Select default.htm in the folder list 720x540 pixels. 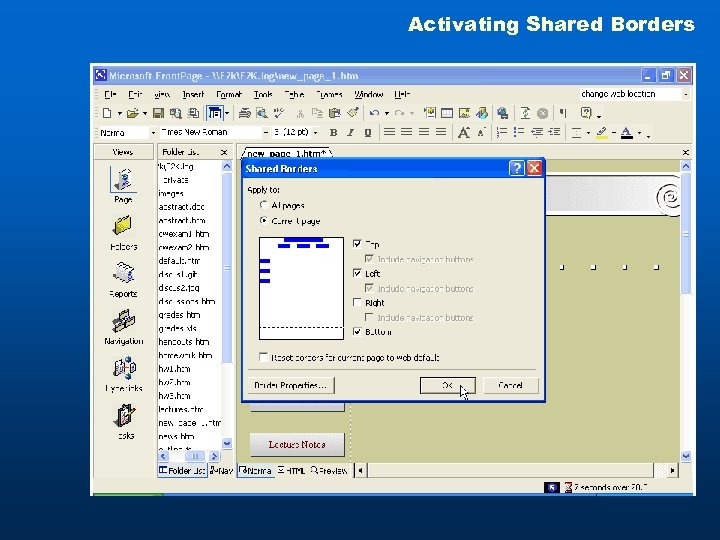179,261
